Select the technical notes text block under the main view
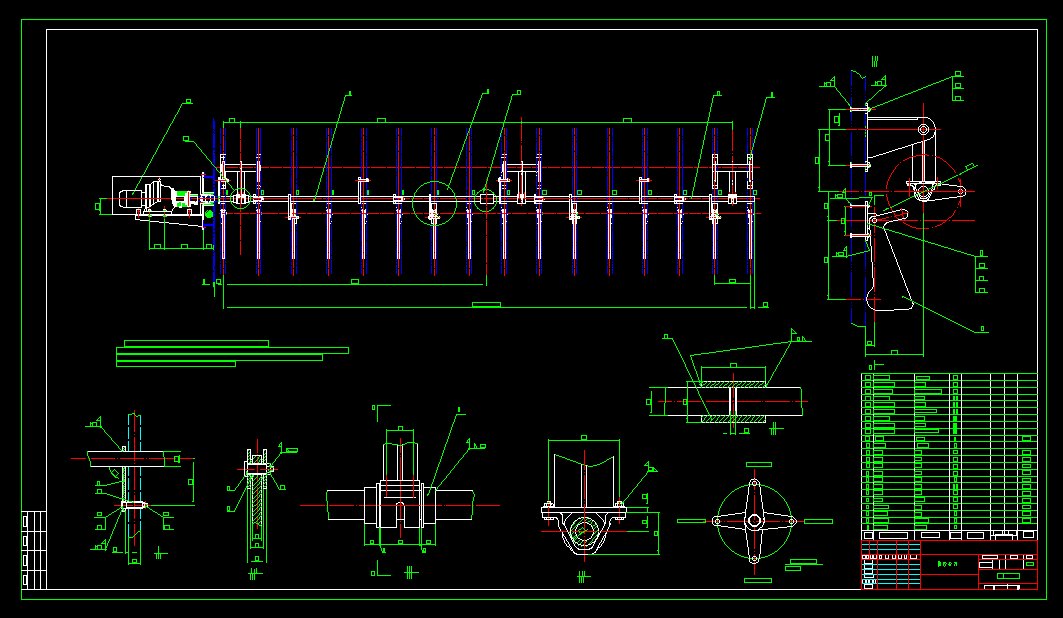The image size is (1063, 618). (232, 354)
